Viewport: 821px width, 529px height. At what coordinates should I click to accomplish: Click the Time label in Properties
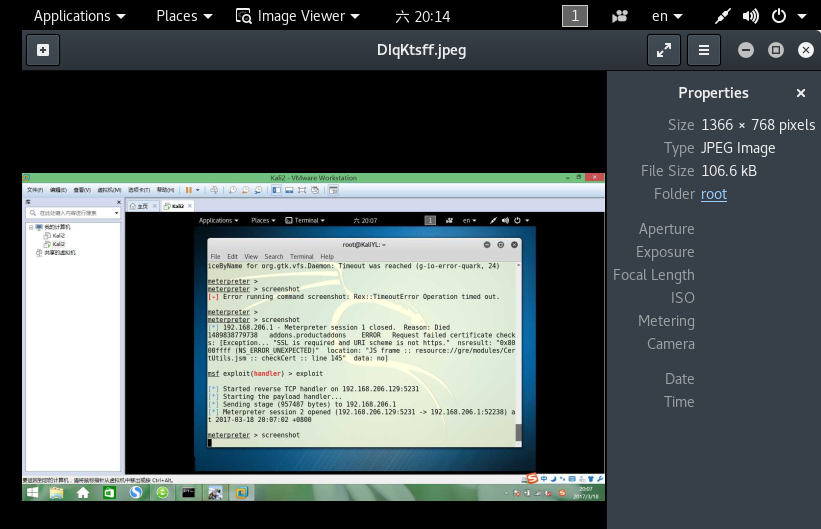pos(679,402)
